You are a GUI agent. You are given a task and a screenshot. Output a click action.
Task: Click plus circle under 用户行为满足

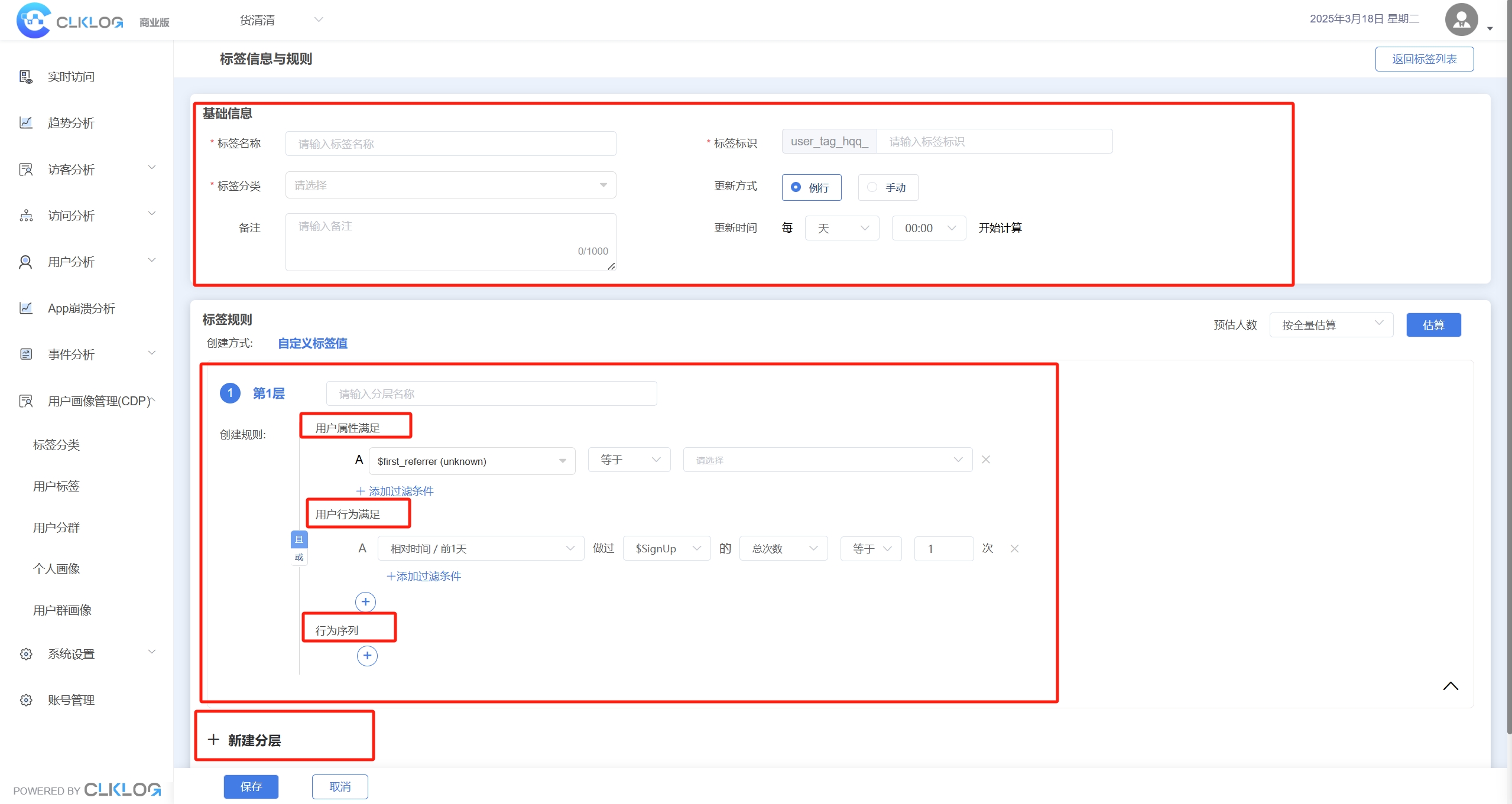pos(365,602)
